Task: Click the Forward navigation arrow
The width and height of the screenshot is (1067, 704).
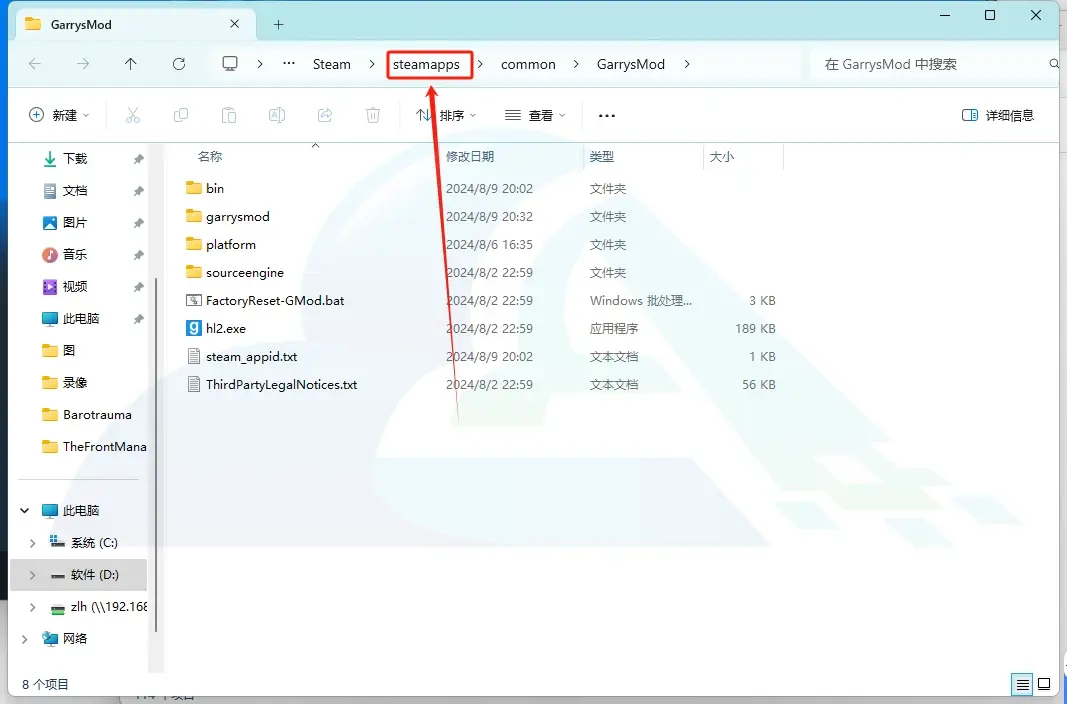Action: pyautogui.click(x=83, y=64)
